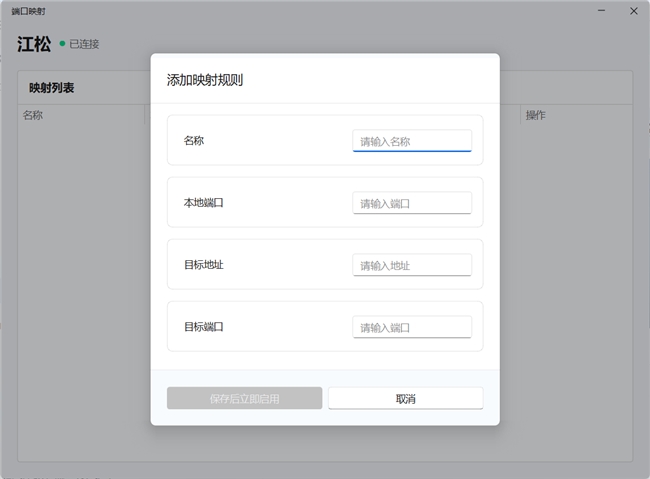Image resolution: width=650 pixels, height=479 pixels.
Task: Click the 已连接 status text
Action: (x=84, y=44)
